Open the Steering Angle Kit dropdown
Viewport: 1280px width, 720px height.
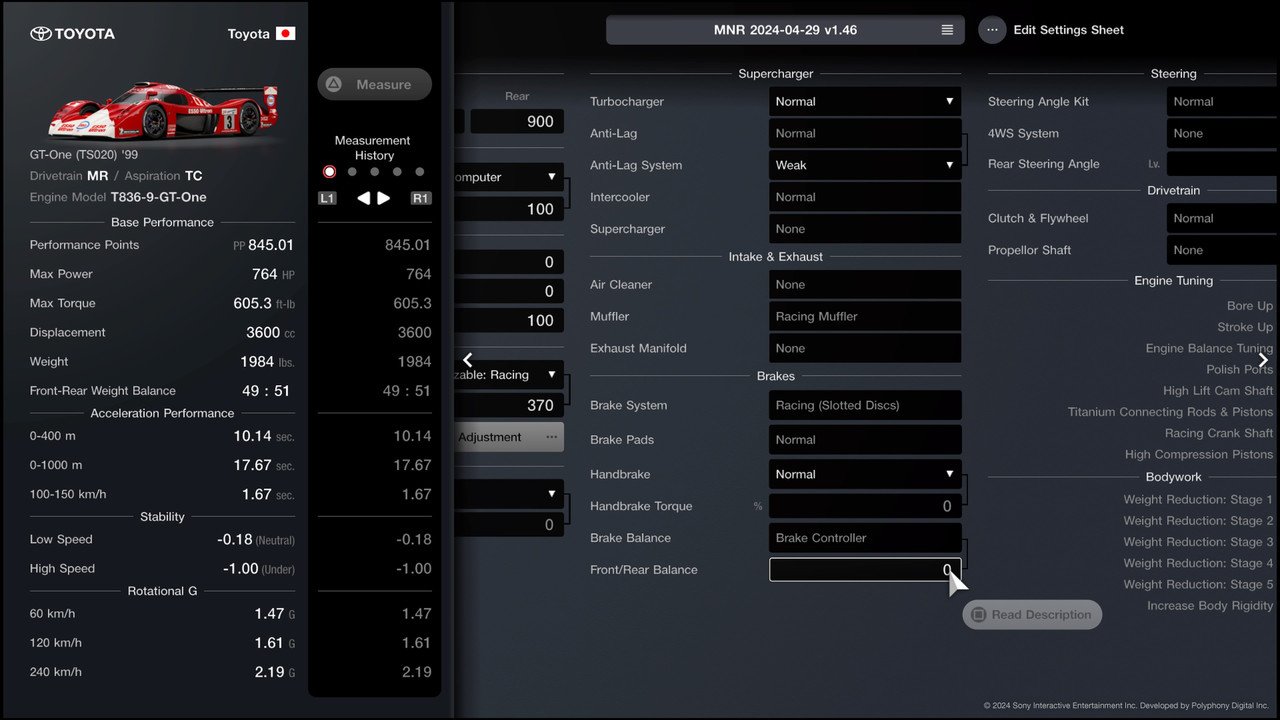pyautogui.click(x=1223, y=101)
